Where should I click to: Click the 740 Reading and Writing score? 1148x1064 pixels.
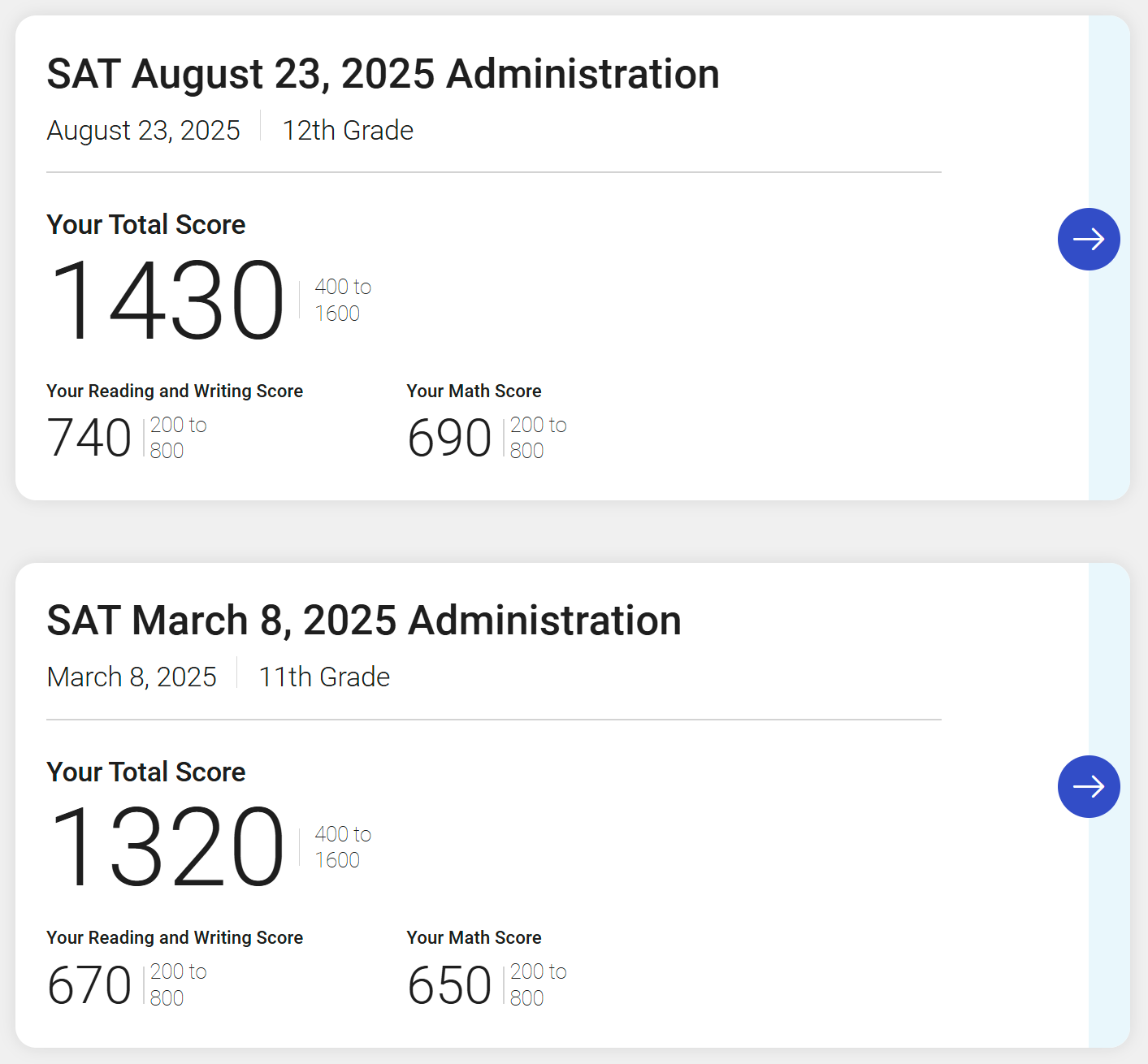tap(89, 438)
